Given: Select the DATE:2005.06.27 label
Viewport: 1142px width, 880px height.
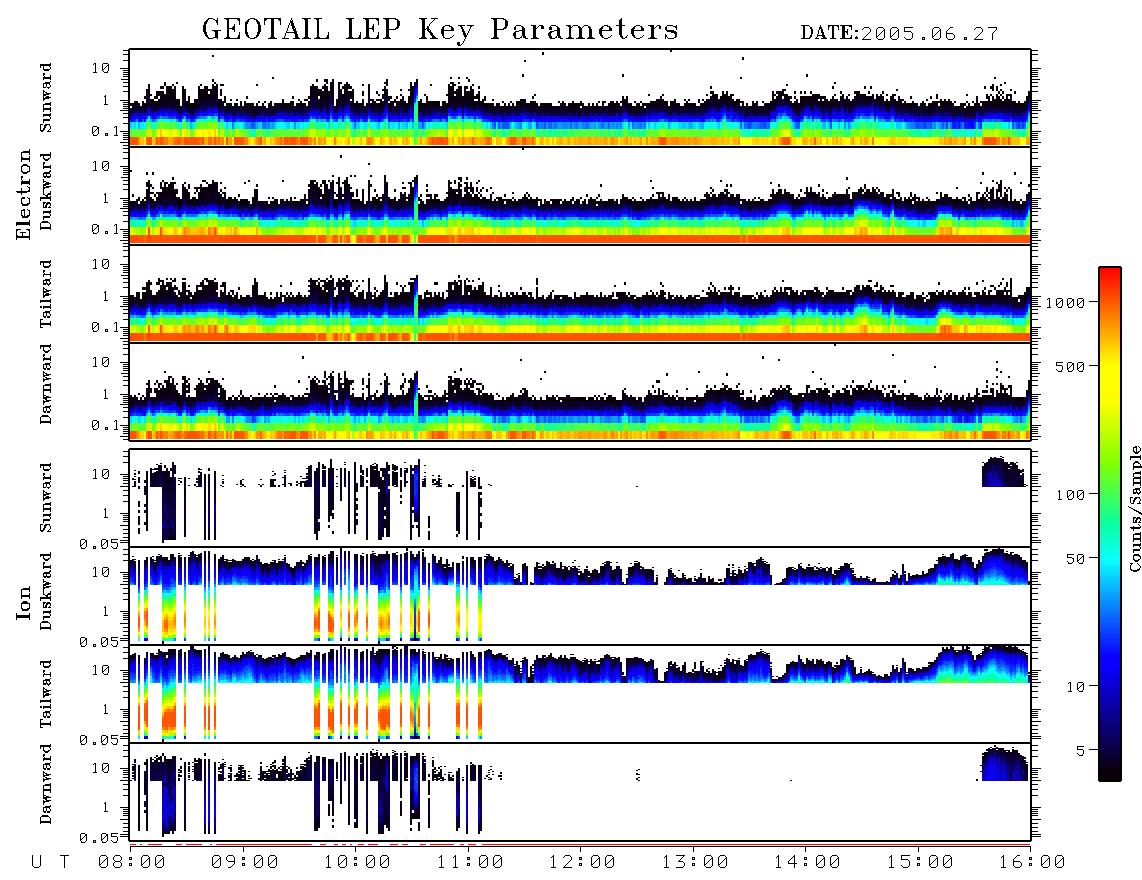Looking at the screenshot, I should 899,34.
